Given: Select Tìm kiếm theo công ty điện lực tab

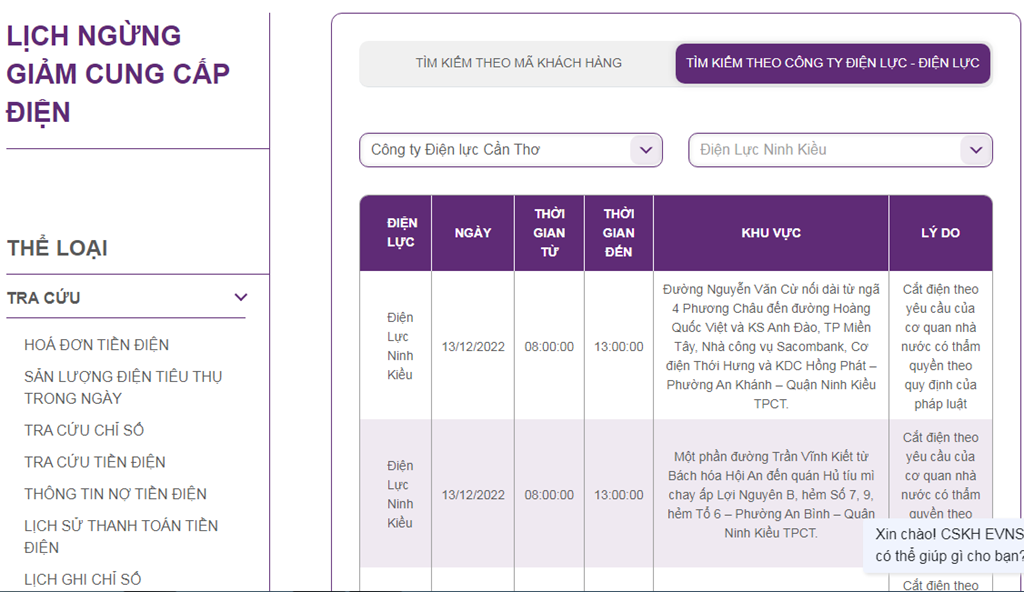Looking at the screenshot, I should coord(832,63).
